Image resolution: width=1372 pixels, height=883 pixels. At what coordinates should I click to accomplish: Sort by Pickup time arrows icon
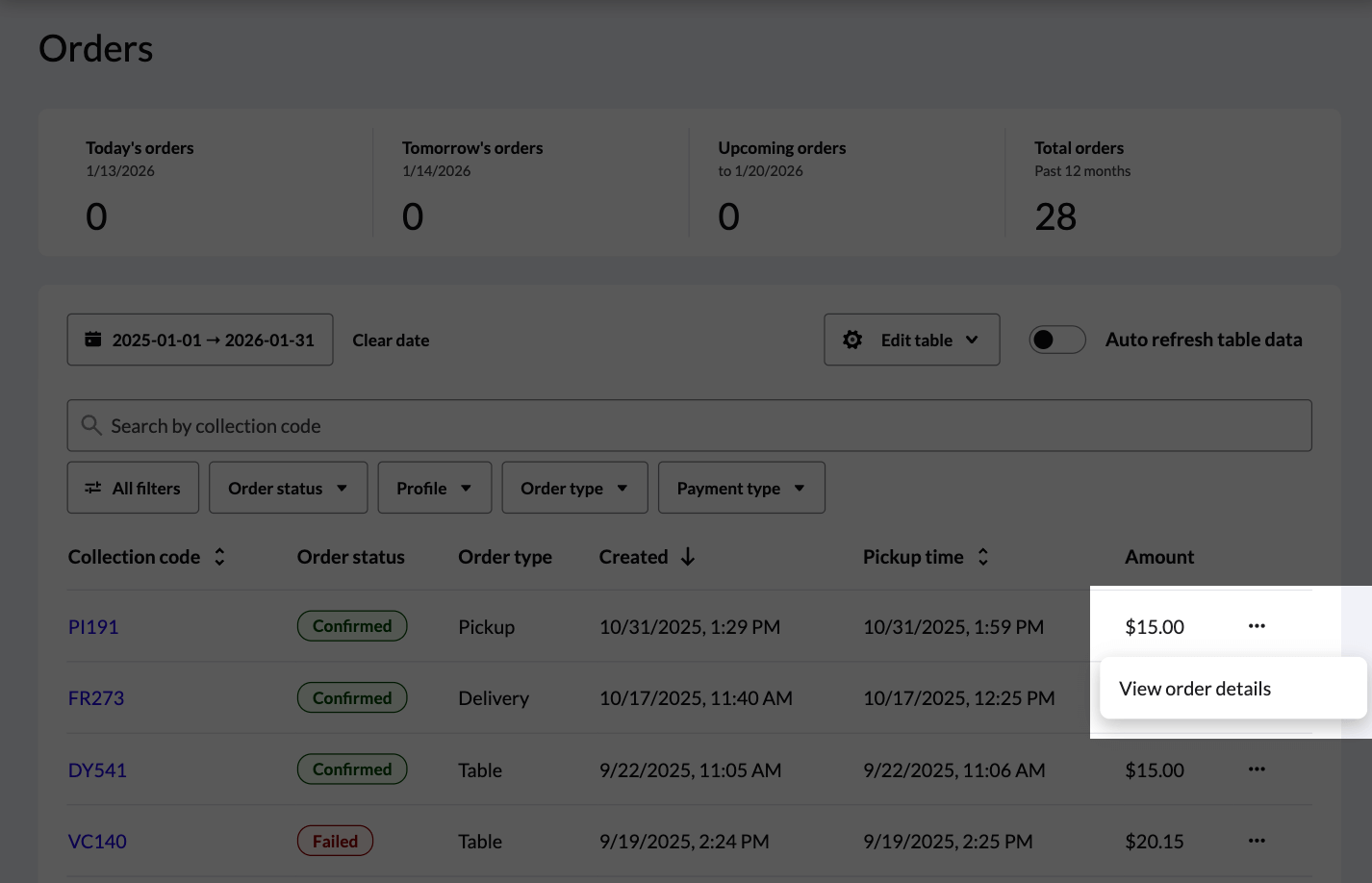982,557
